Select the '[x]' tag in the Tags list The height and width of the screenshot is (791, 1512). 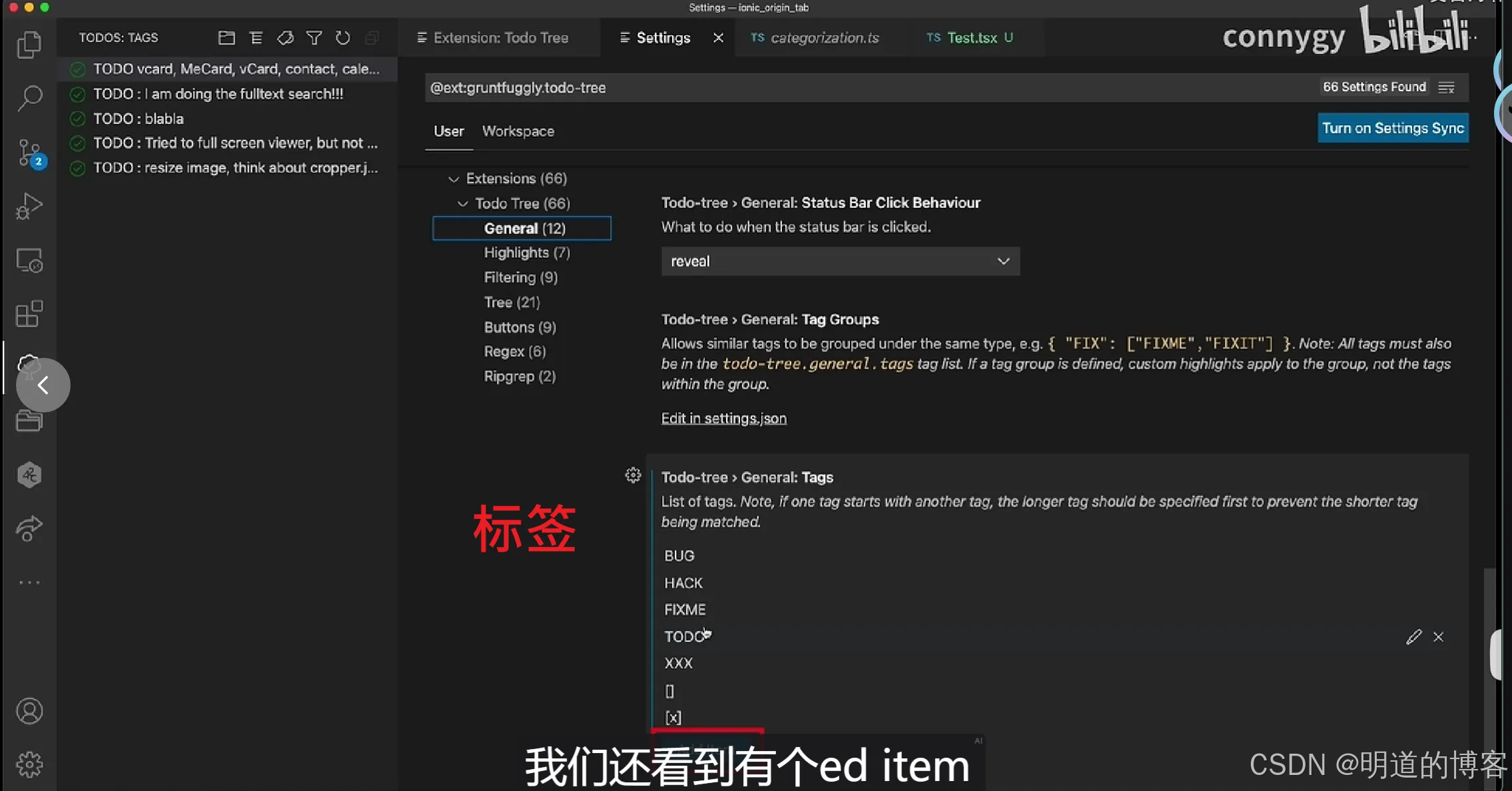(x=673, y=718)
